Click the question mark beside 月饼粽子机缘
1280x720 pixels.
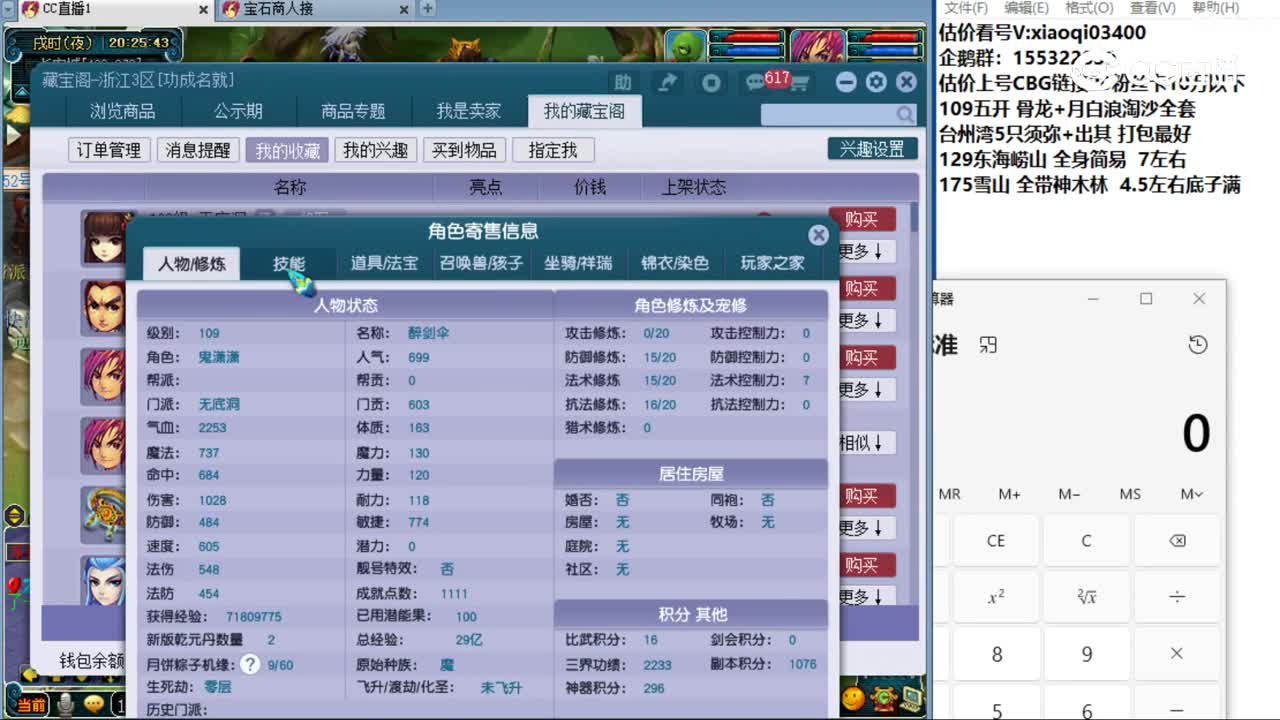point(248,665)
